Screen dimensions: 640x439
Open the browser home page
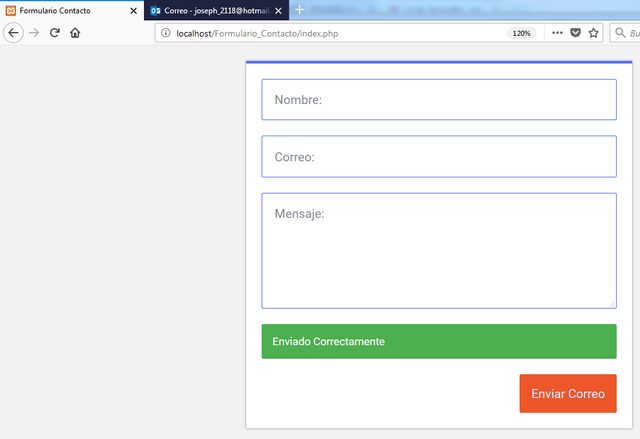[x=75, y=33]
